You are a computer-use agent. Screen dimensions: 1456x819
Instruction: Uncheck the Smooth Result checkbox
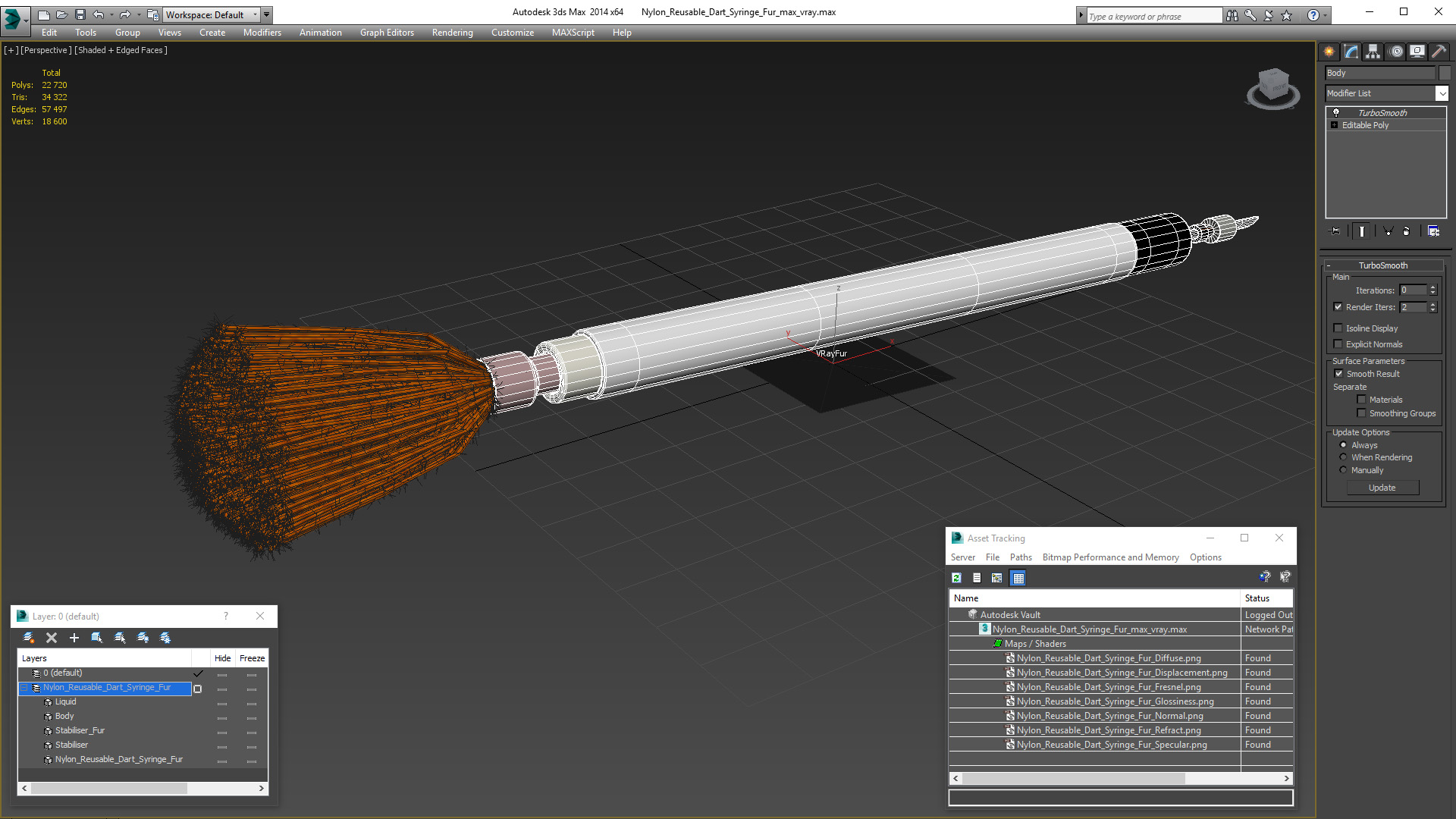coord(1338,374)
